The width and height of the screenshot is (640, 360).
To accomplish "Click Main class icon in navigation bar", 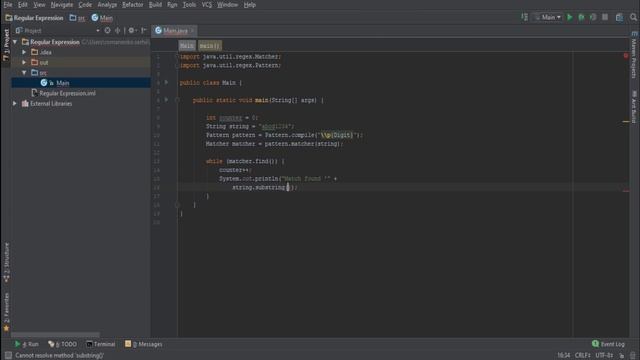I will (x=95, y=18).
